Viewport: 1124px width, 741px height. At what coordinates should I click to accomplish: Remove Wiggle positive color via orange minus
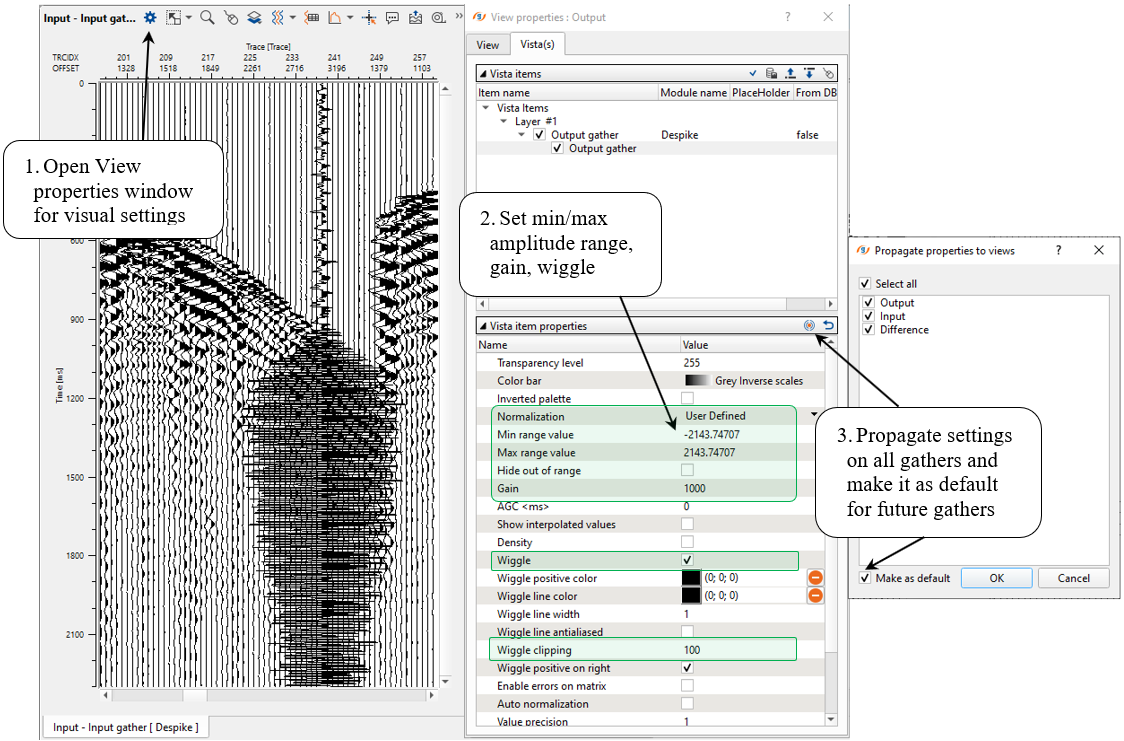(815, 578)
